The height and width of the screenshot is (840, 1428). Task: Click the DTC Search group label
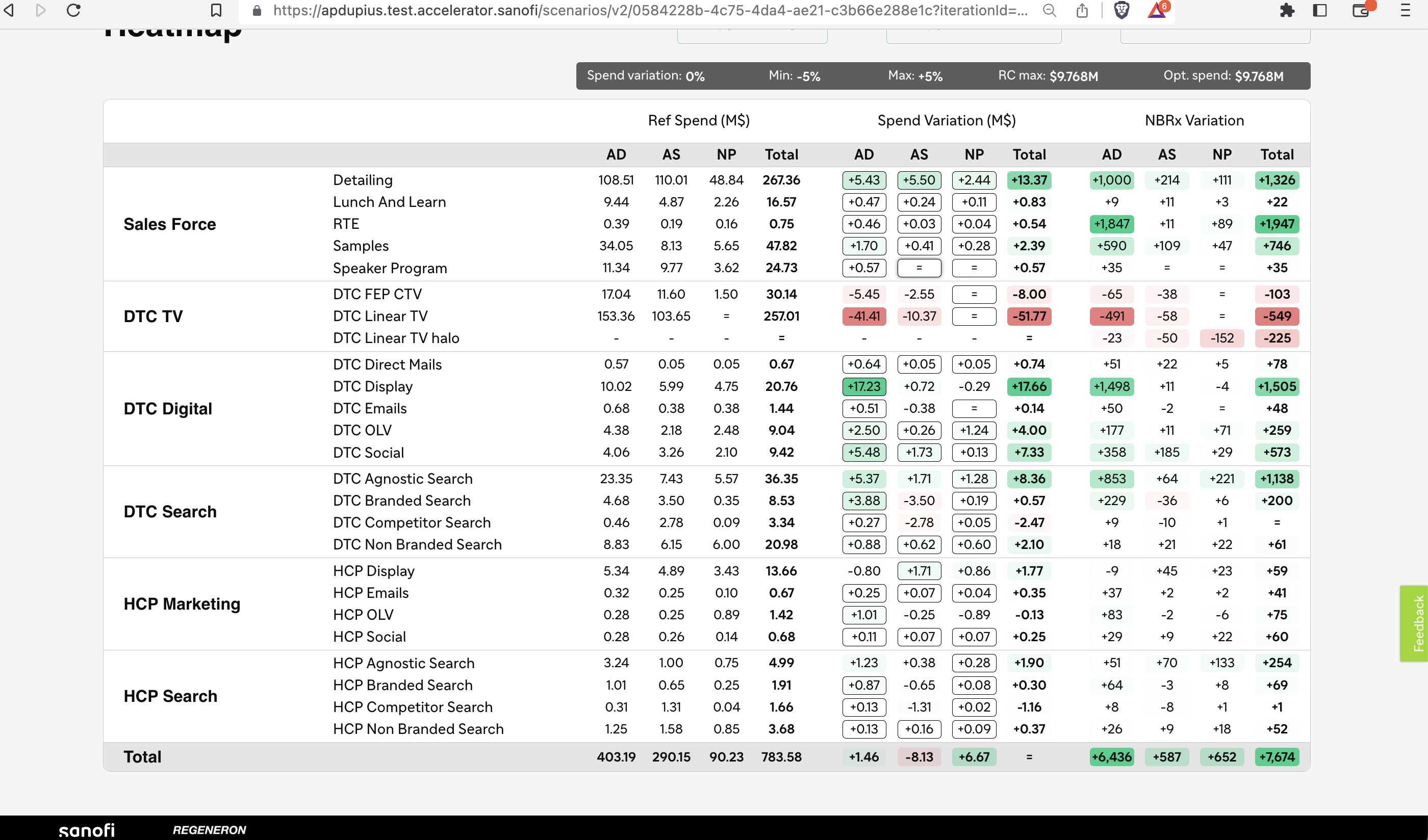click(170, 511)
